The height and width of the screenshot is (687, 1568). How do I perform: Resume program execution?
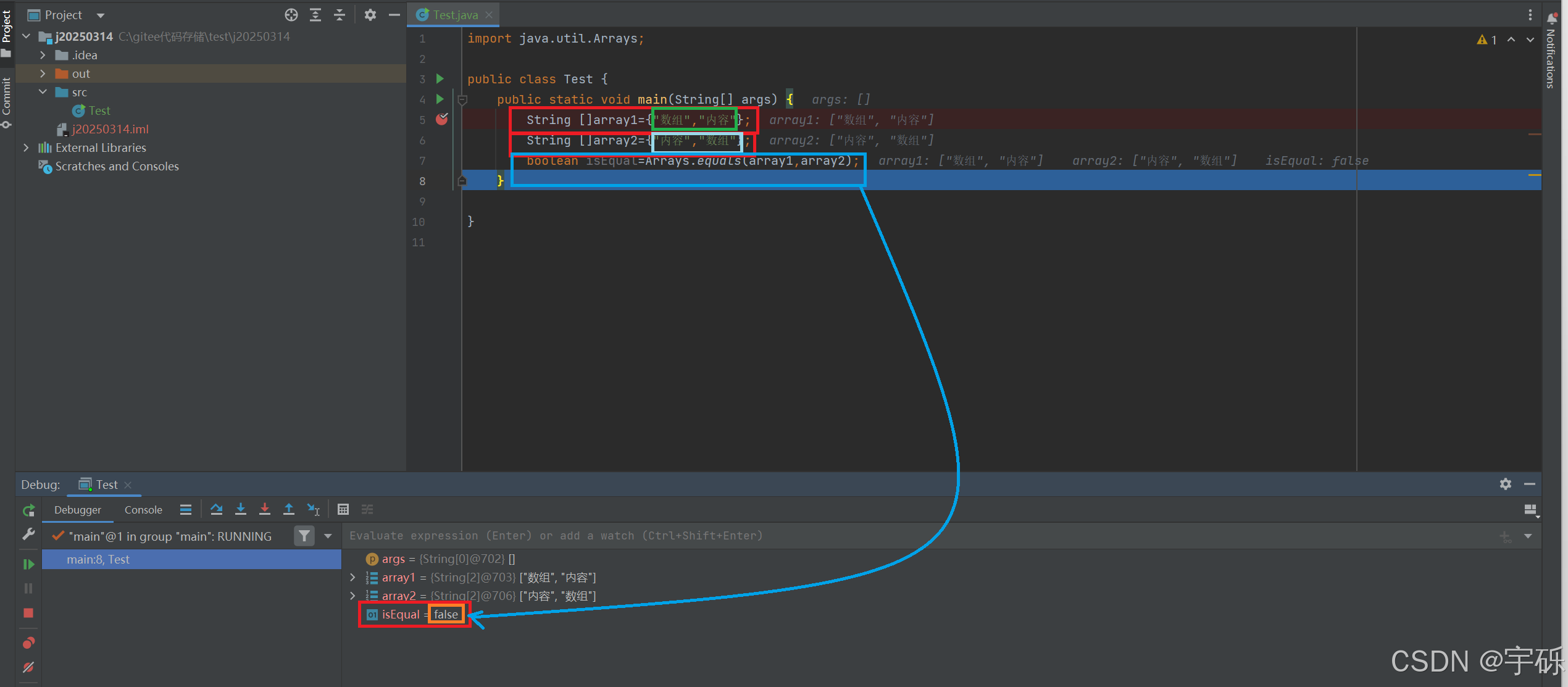coord(28,564)
